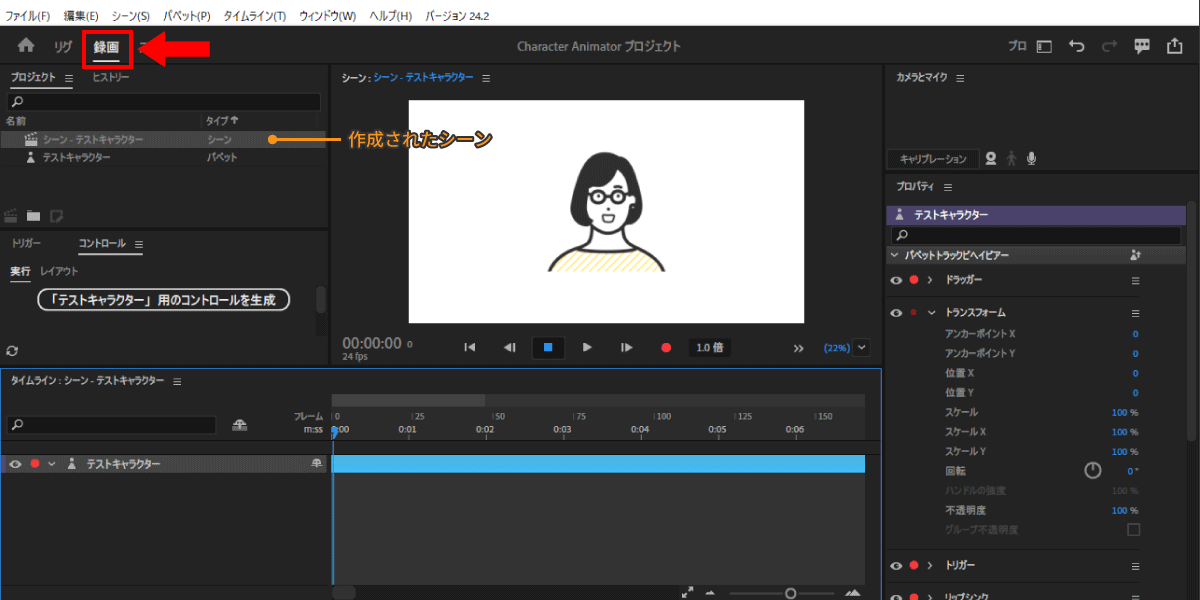The width and height of the screenshot is (1200, 600).
Task: Create new folder in Project panel
Action: (34, 215)
